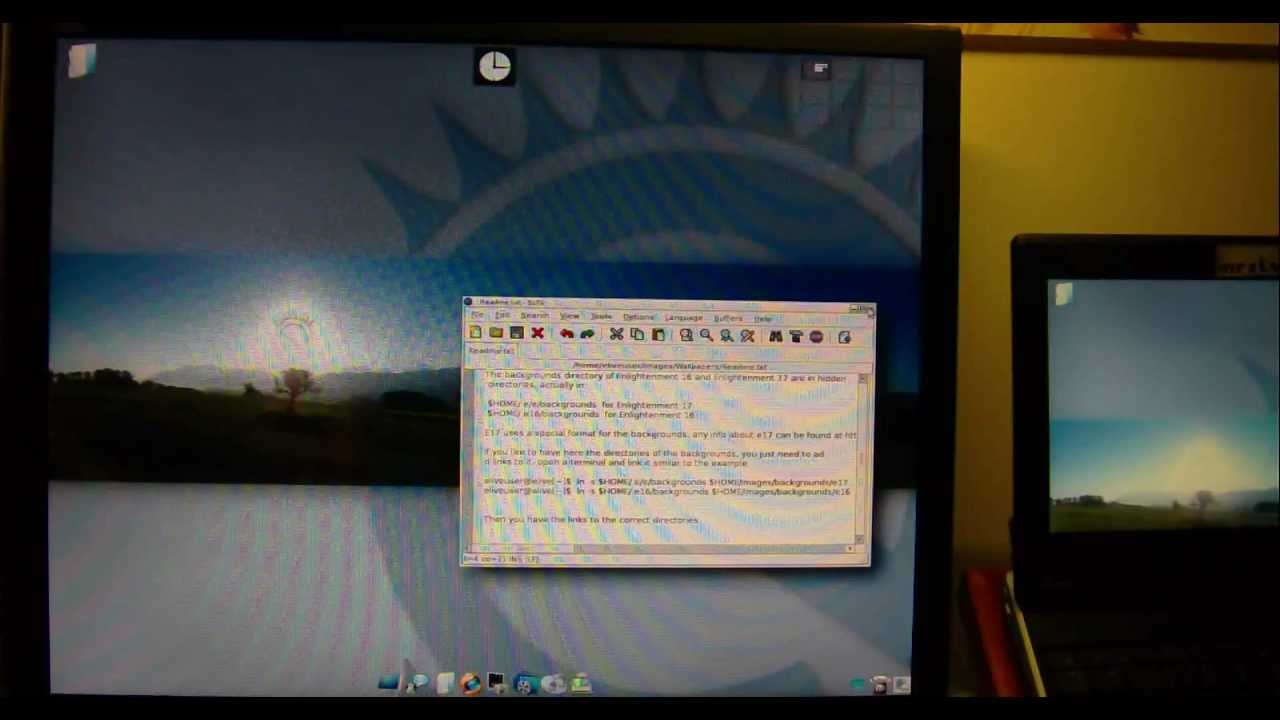Click the line starting 'E17 uses a special format'

pos(670,434)
